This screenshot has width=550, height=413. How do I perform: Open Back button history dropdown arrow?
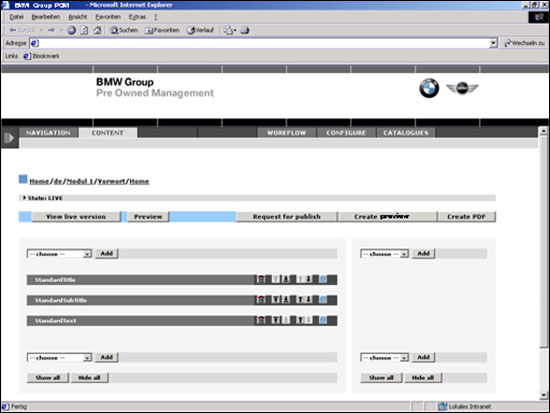point(41,30)
